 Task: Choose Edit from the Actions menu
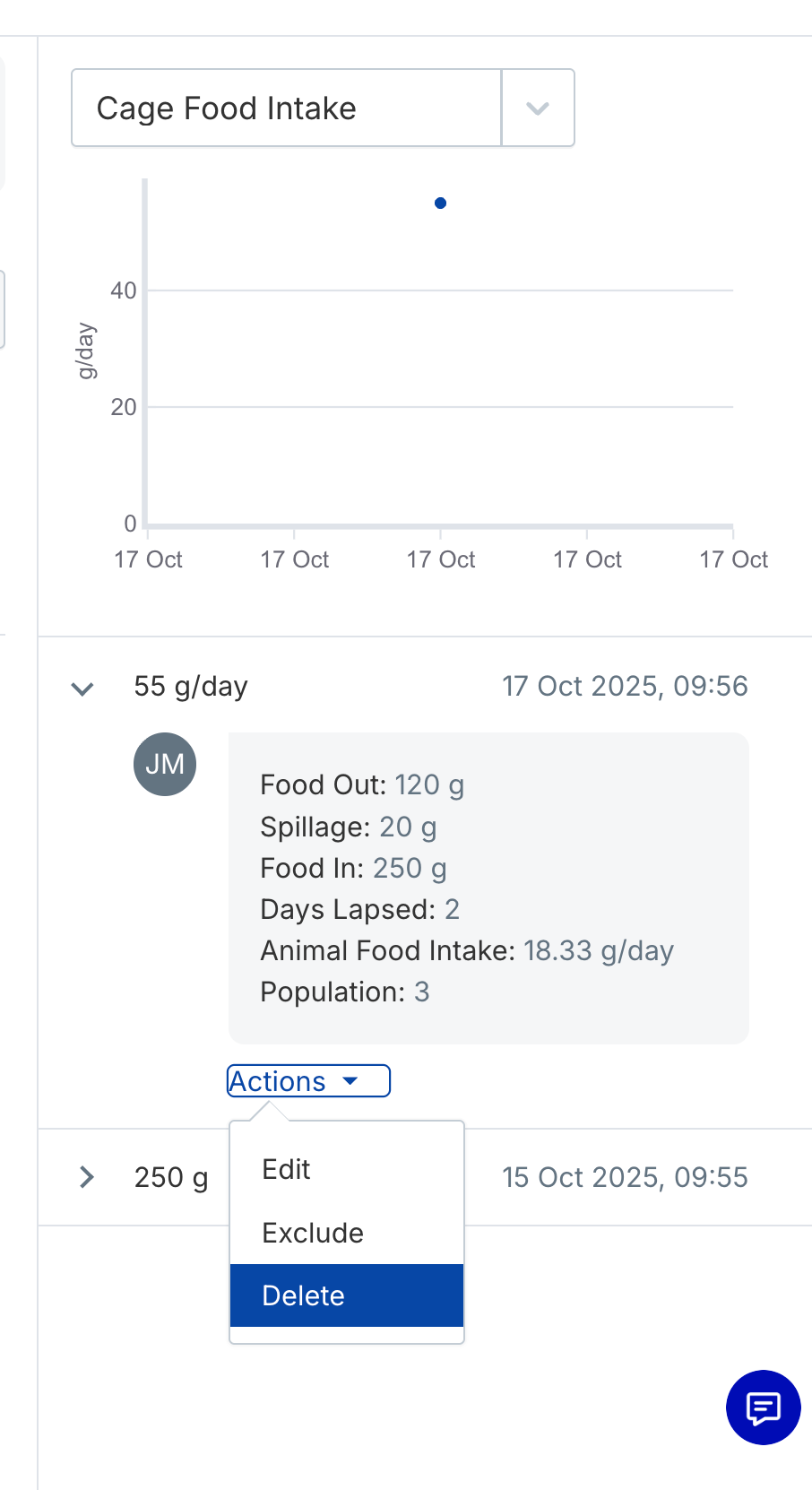coord(287,1169)
